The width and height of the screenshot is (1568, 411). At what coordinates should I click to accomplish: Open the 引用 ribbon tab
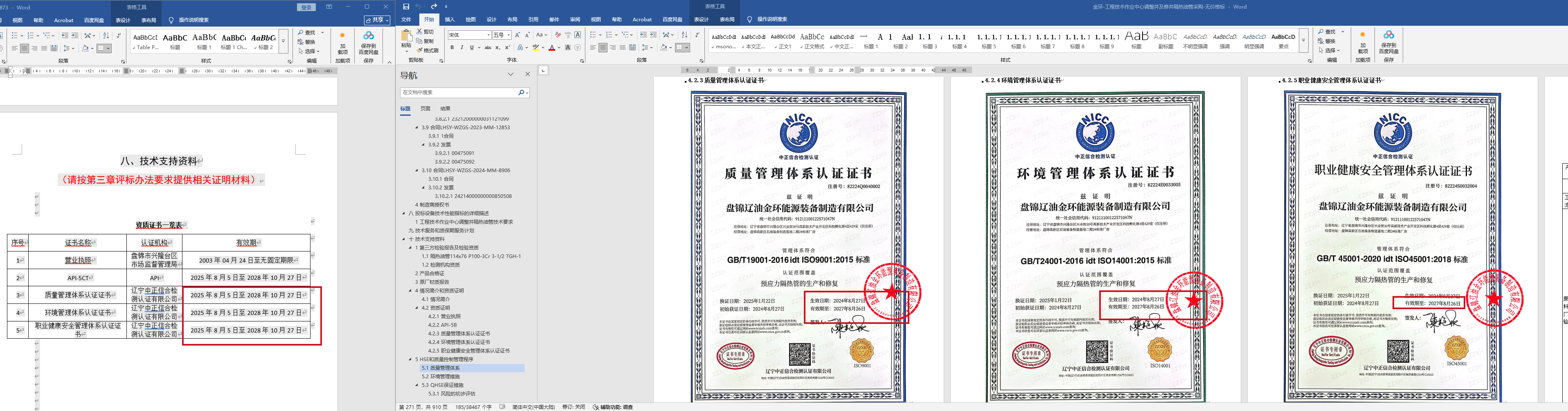pyautogui.click(x=533, y=20)
